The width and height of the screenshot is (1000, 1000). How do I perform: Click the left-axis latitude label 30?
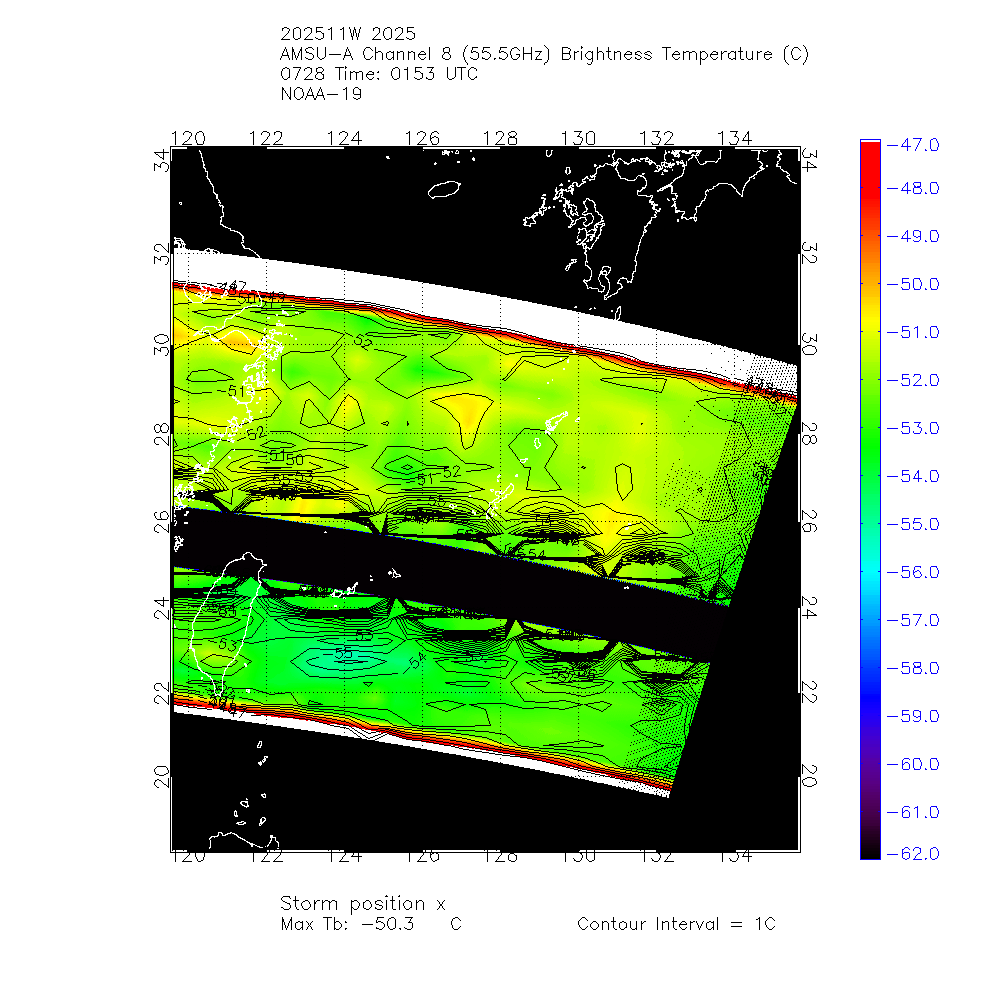point(161,345)
